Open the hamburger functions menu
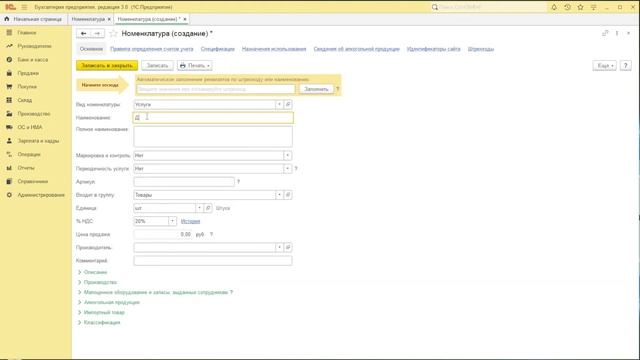The image size is (640, 360). point(24,7)
